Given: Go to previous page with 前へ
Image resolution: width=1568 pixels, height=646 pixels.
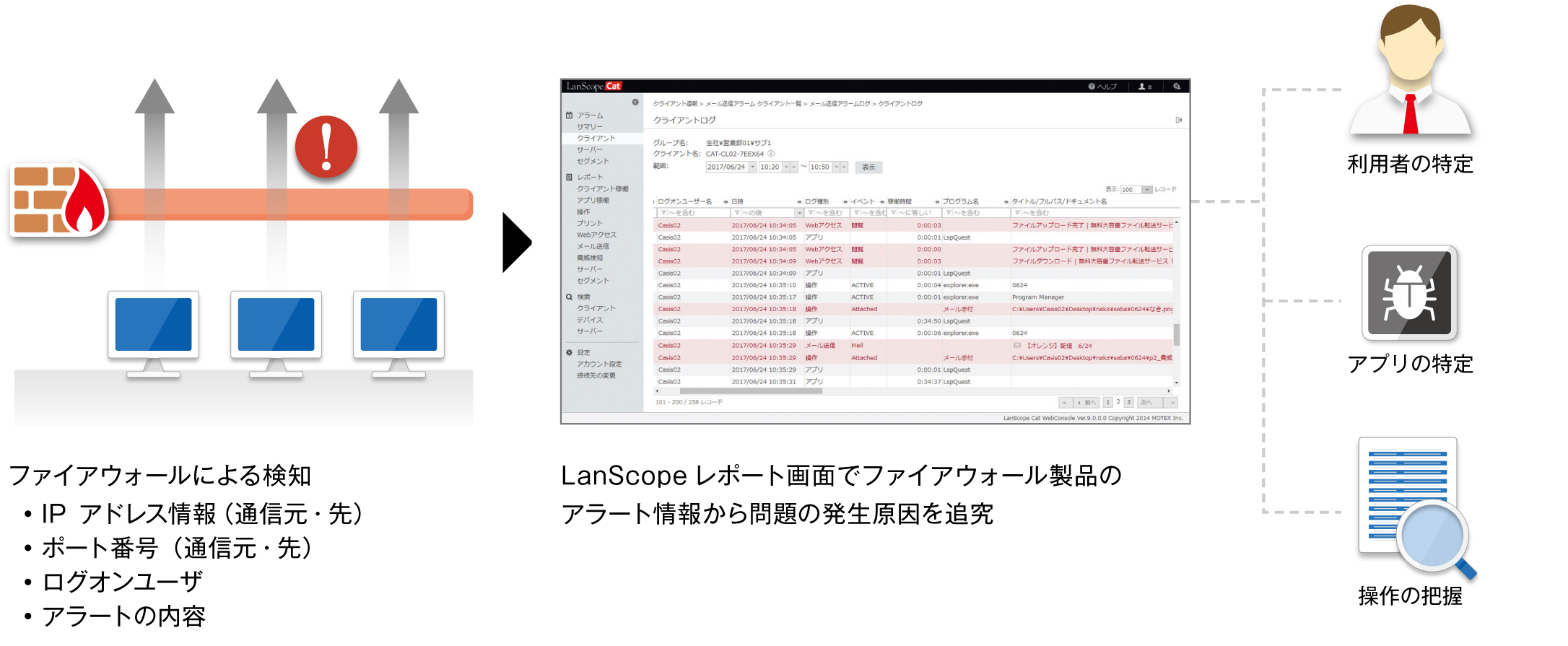Looking at the screenshot, I should (x=1086, y=403).
